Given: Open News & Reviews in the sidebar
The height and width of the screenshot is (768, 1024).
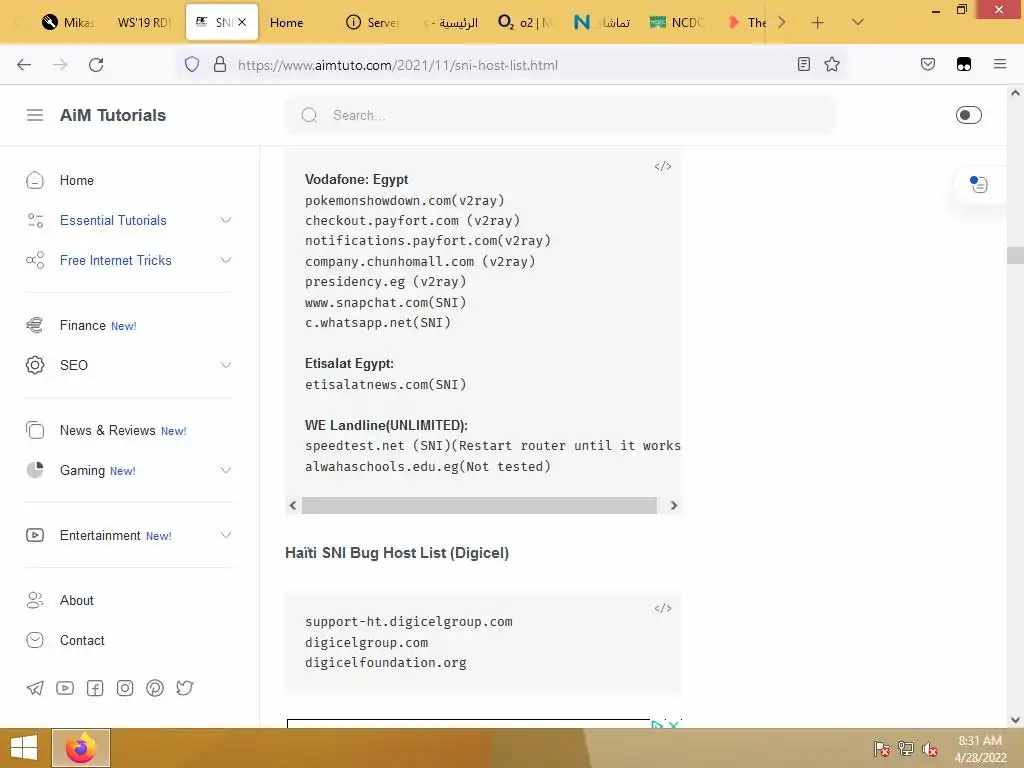Looking at the screenshot, I should point(107,430).
